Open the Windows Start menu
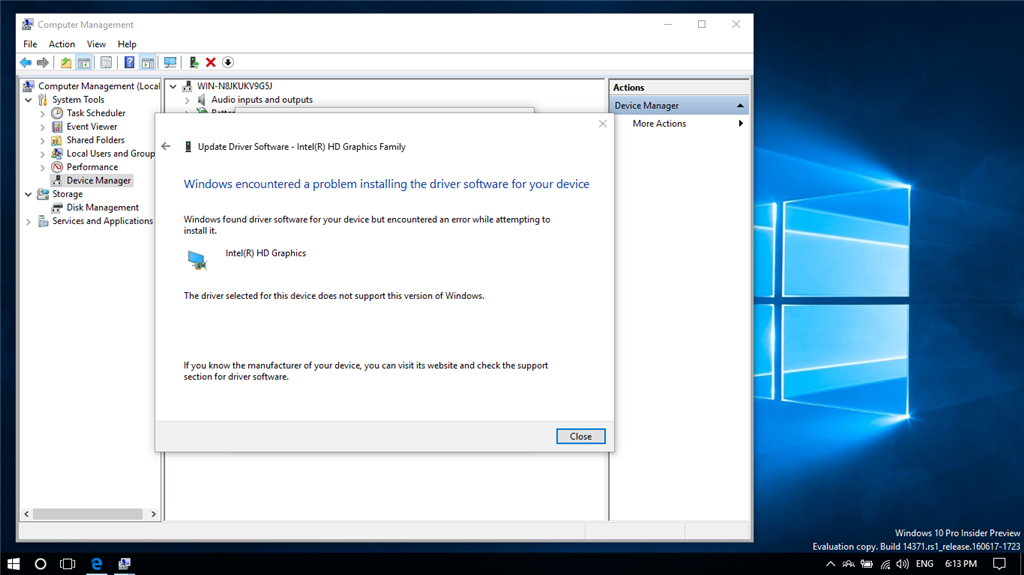Image resolution: width=1024 pixels, height=575 pixels. click(13, 563)
